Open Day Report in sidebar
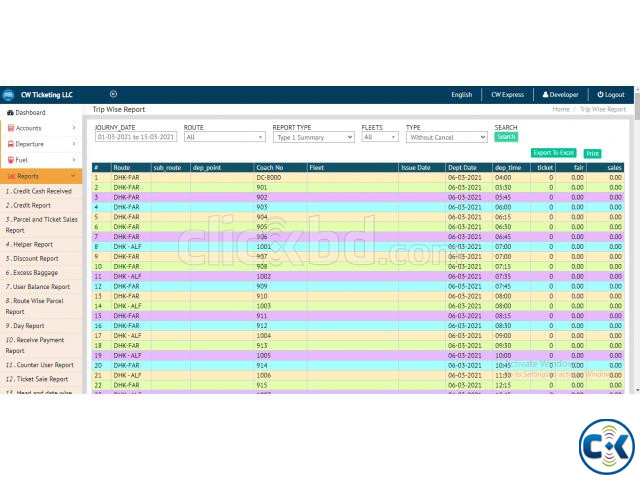 pyautogui.click(x=25, y=326)
